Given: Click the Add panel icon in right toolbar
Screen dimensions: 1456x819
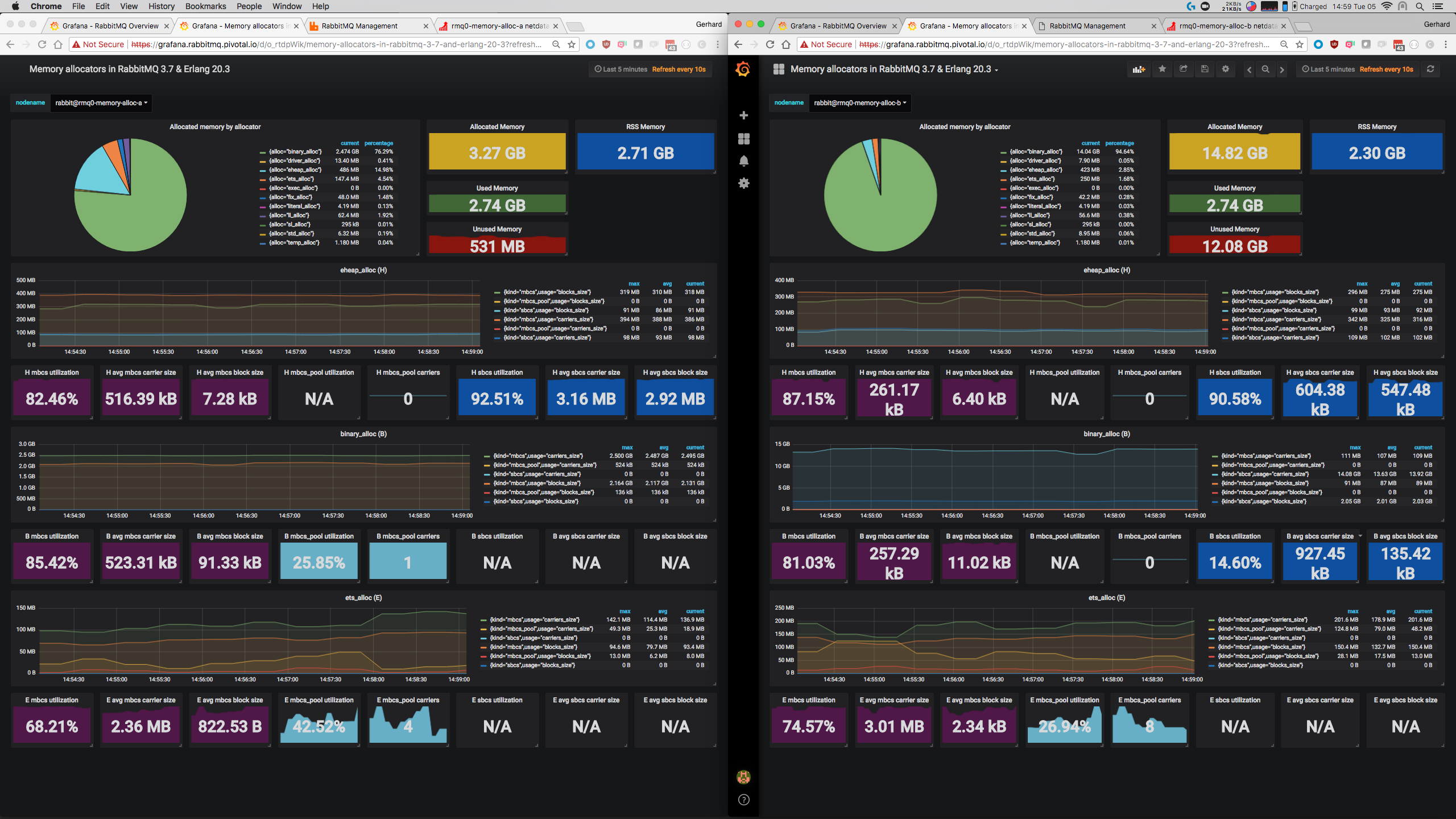Looking at the screenshot, I should click(x=1139, y=69).
